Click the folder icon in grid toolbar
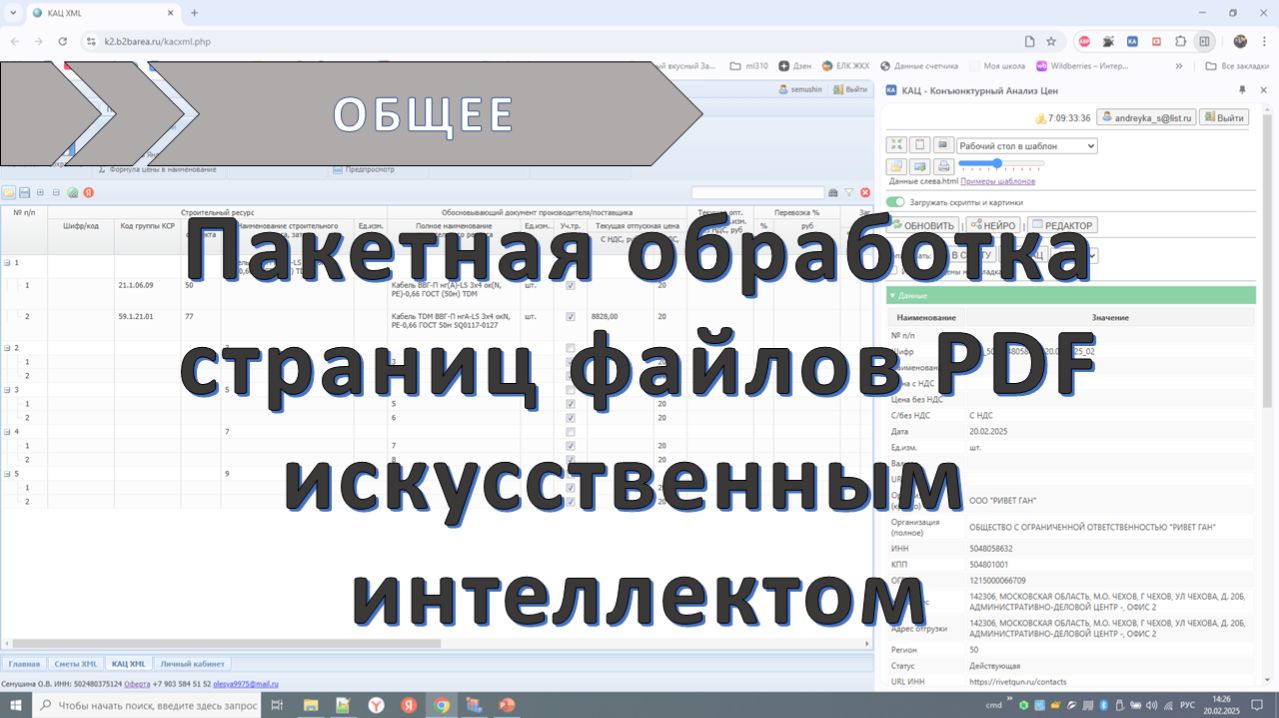 9,192
